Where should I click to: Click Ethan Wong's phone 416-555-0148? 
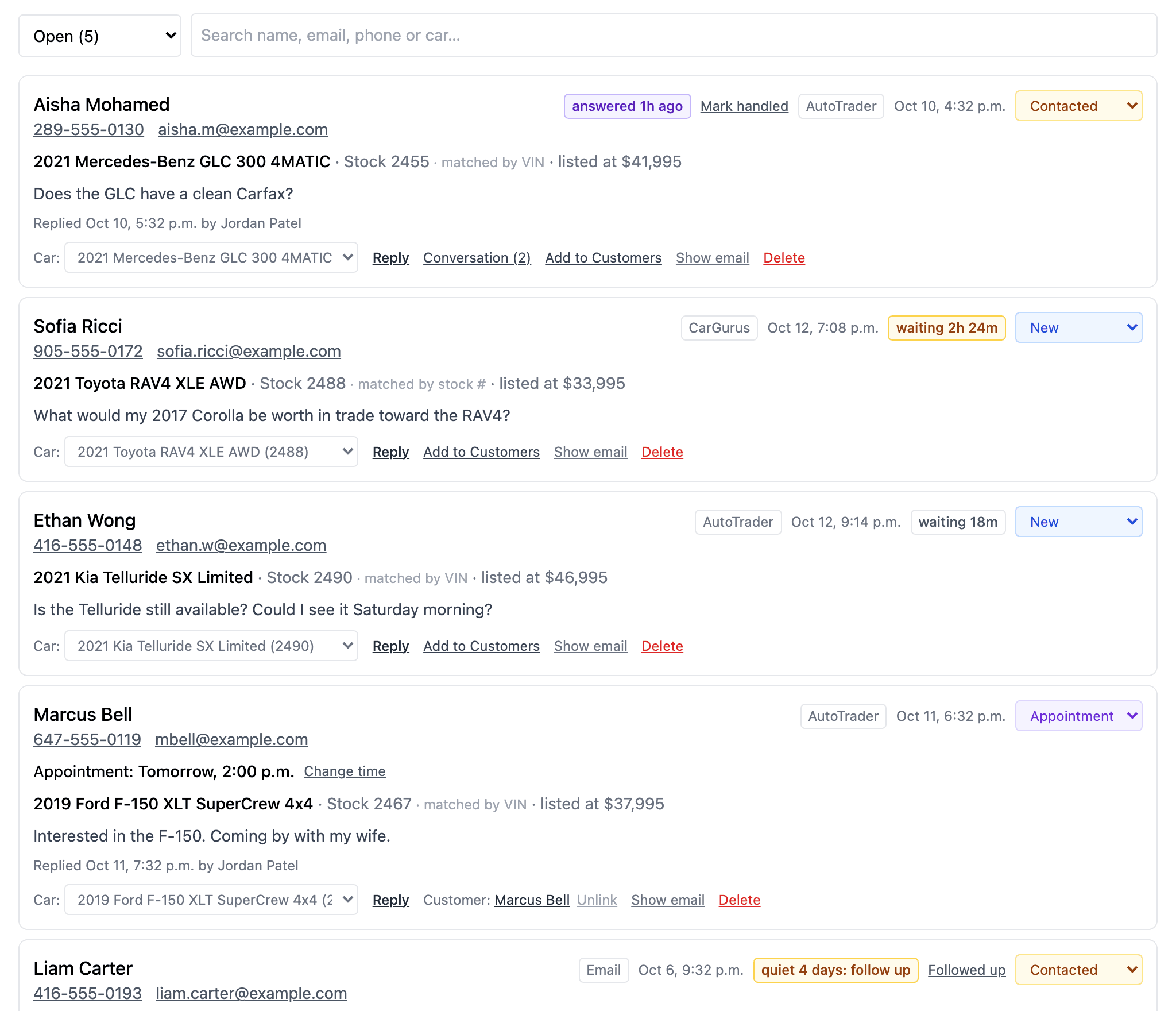87,546
